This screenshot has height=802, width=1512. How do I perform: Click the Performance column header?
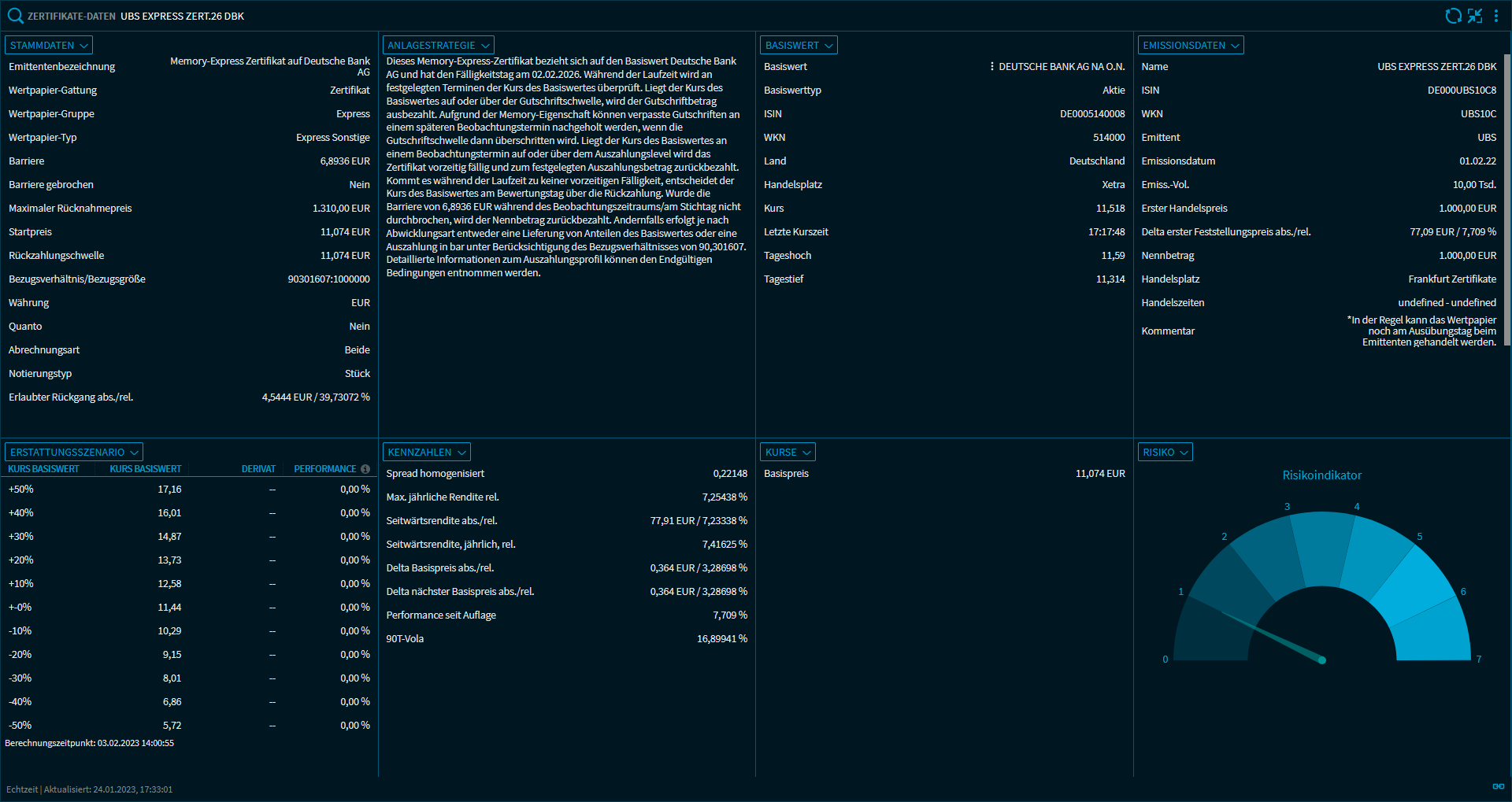click(324, 469)
